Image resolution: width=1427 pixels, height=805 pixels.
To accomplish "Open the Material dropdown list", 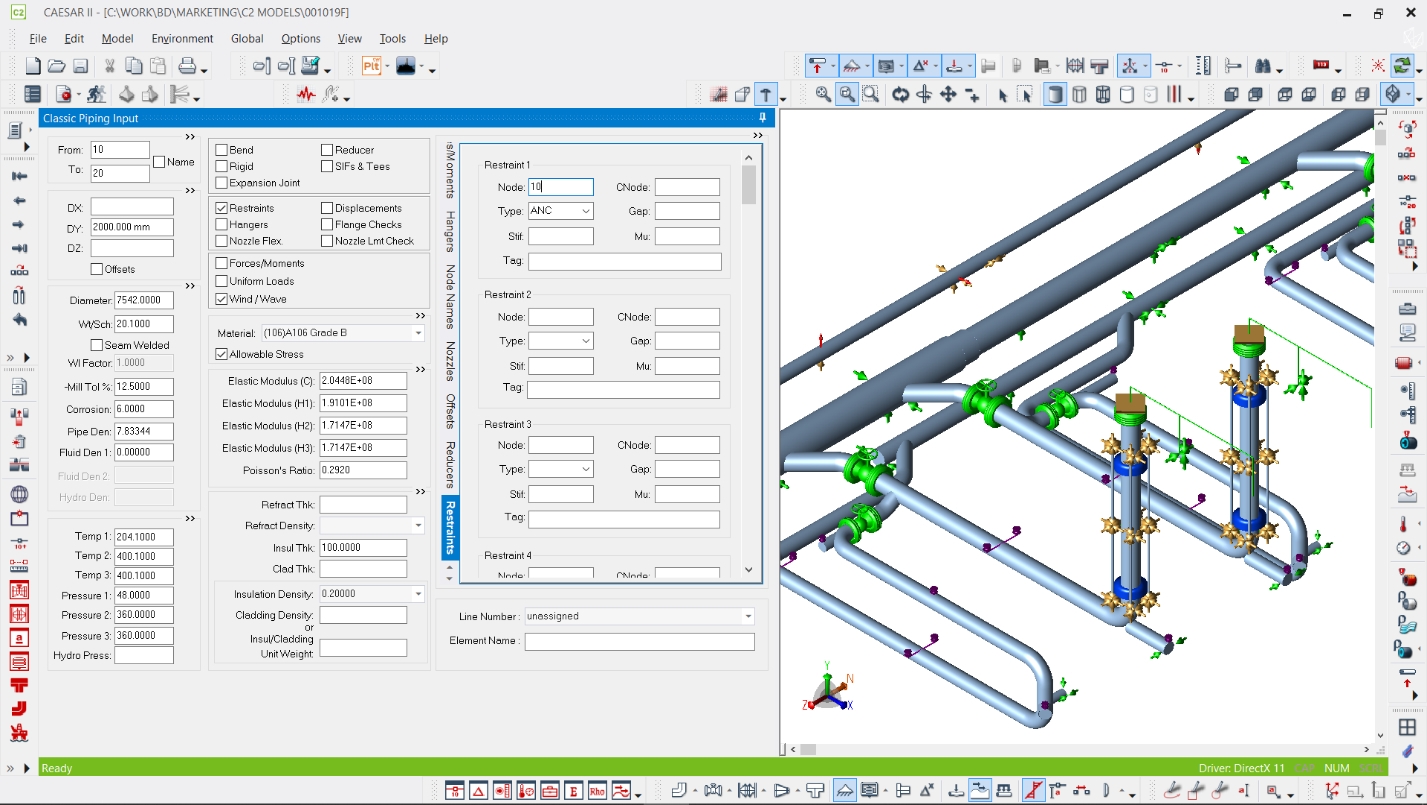I will pyautogui.click(x=418, y=333).
